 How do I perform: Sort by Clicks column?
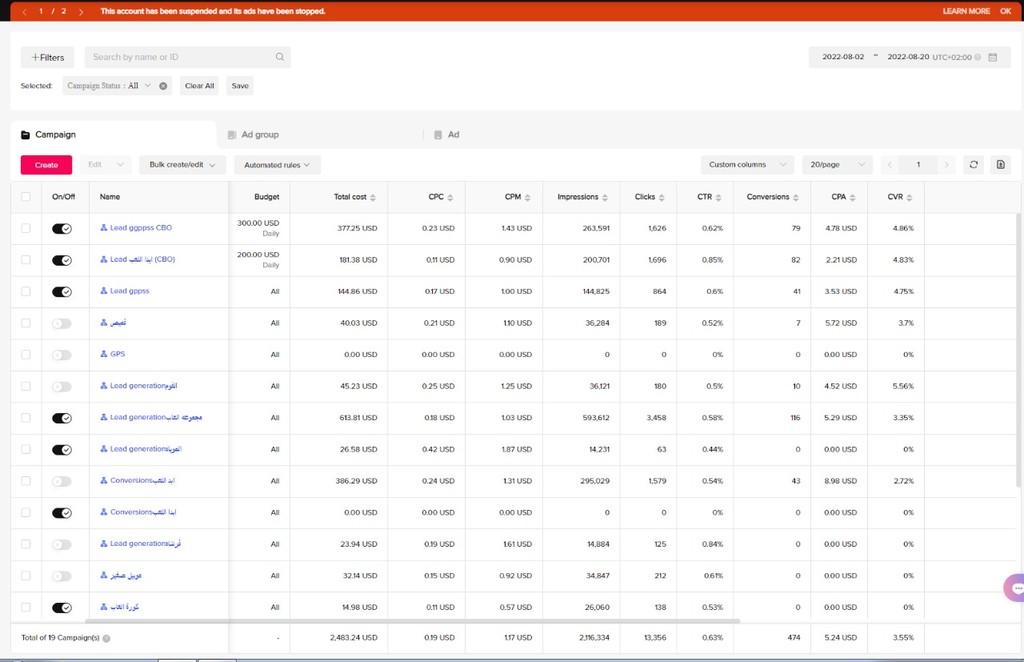point(662,197)
